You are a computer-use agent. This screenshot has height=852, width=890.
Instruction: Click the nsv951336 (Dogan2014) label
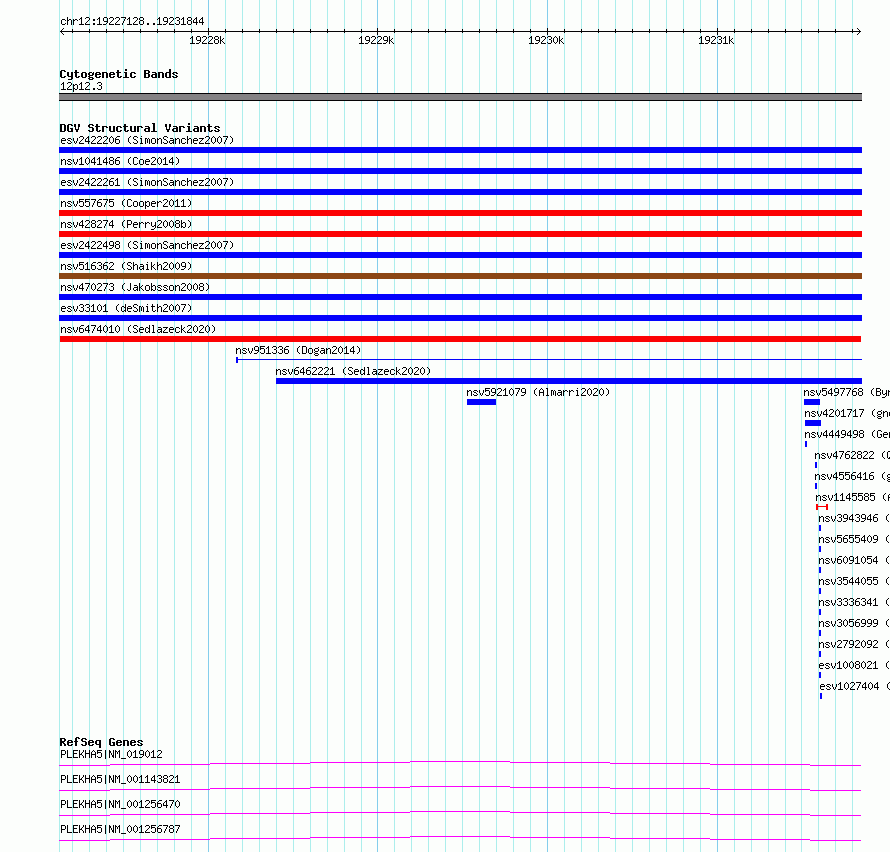[298, 350]
